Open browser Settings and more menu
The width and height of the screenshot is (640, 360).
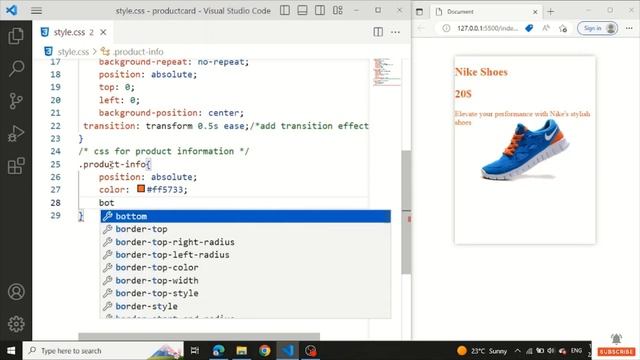[629, 28]
